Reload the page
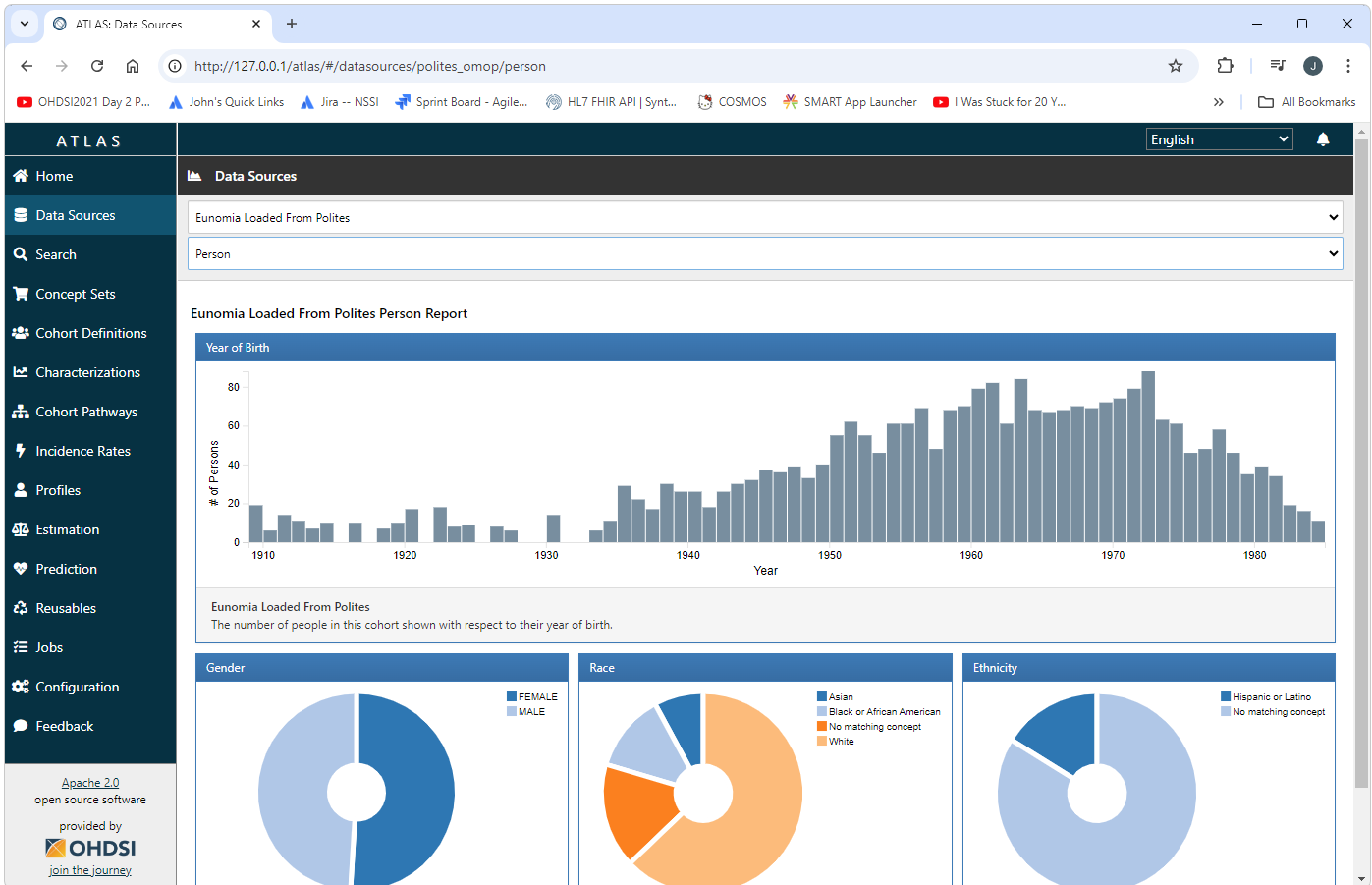This screenshot has height=885, width=1372. point(97,66)
